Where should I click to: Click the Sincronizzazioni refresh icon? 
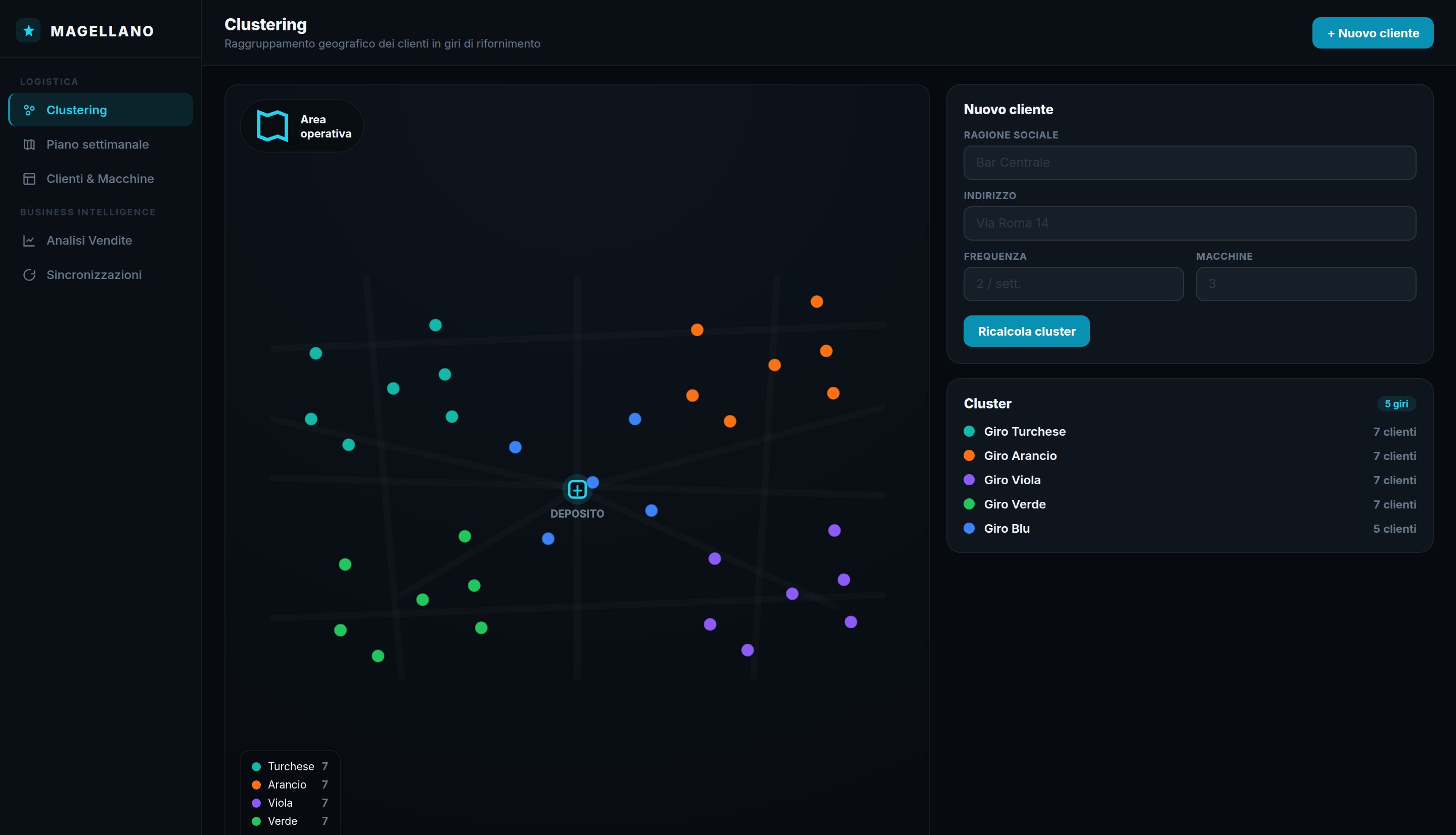pos(29,274)
